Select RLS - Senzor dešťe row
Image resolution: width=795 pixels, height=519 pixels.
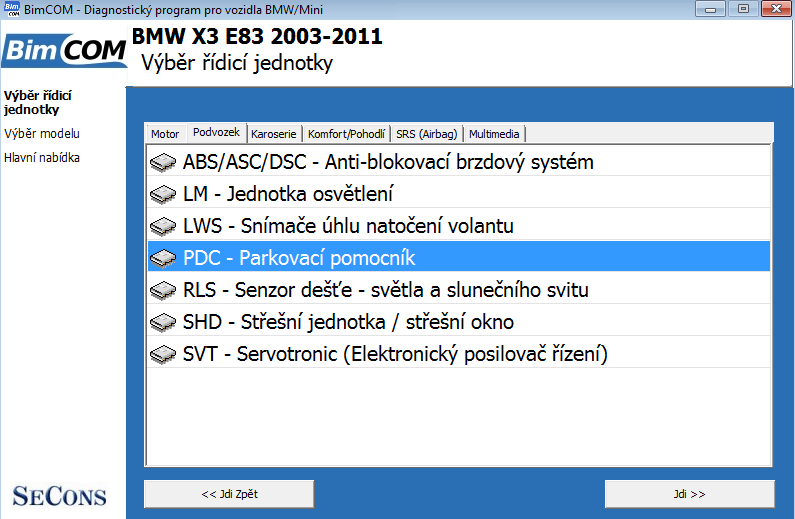click(459, 290)
